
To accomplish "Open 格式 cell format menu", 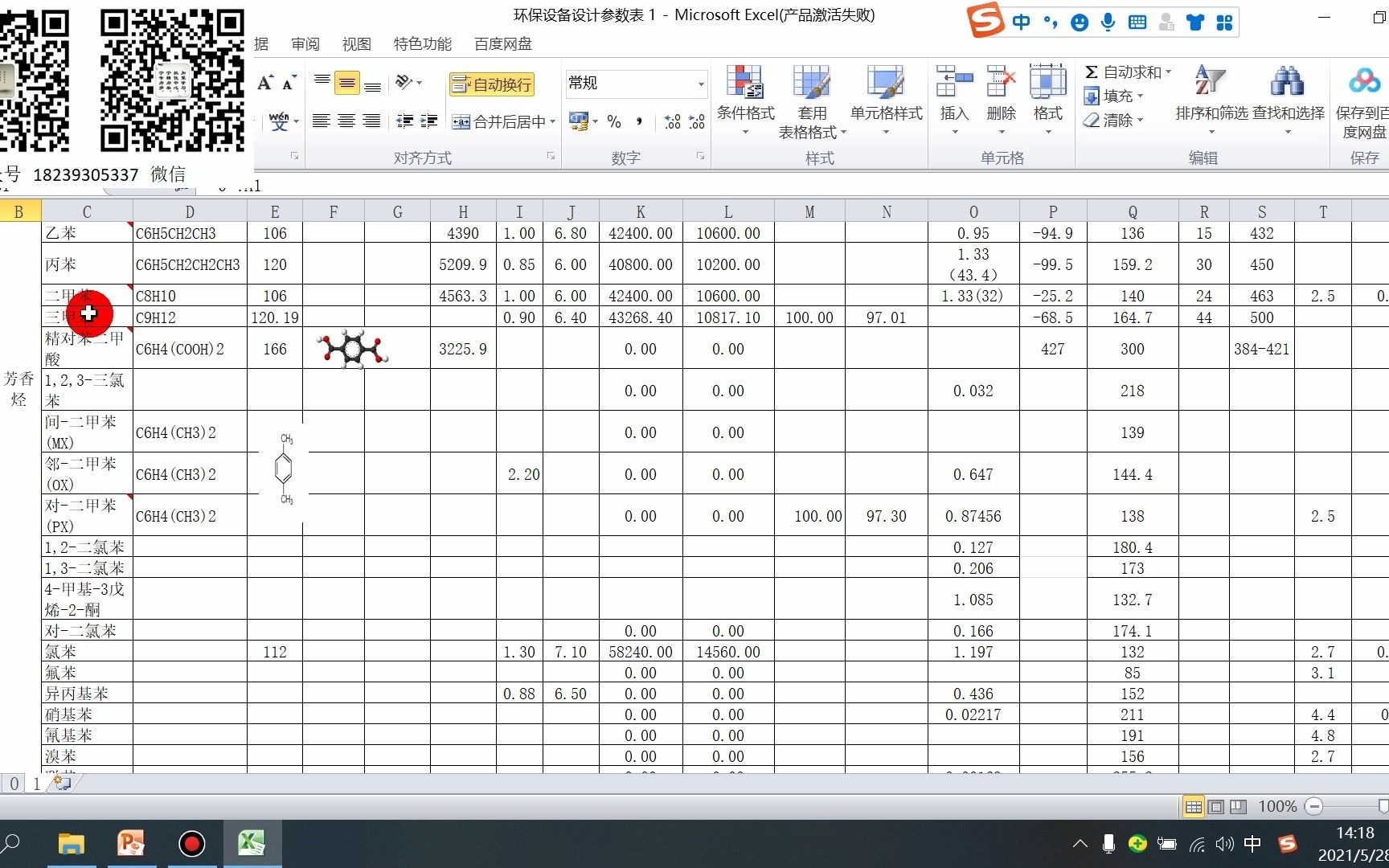I will pyautogui.click(x=1047, y=100).
